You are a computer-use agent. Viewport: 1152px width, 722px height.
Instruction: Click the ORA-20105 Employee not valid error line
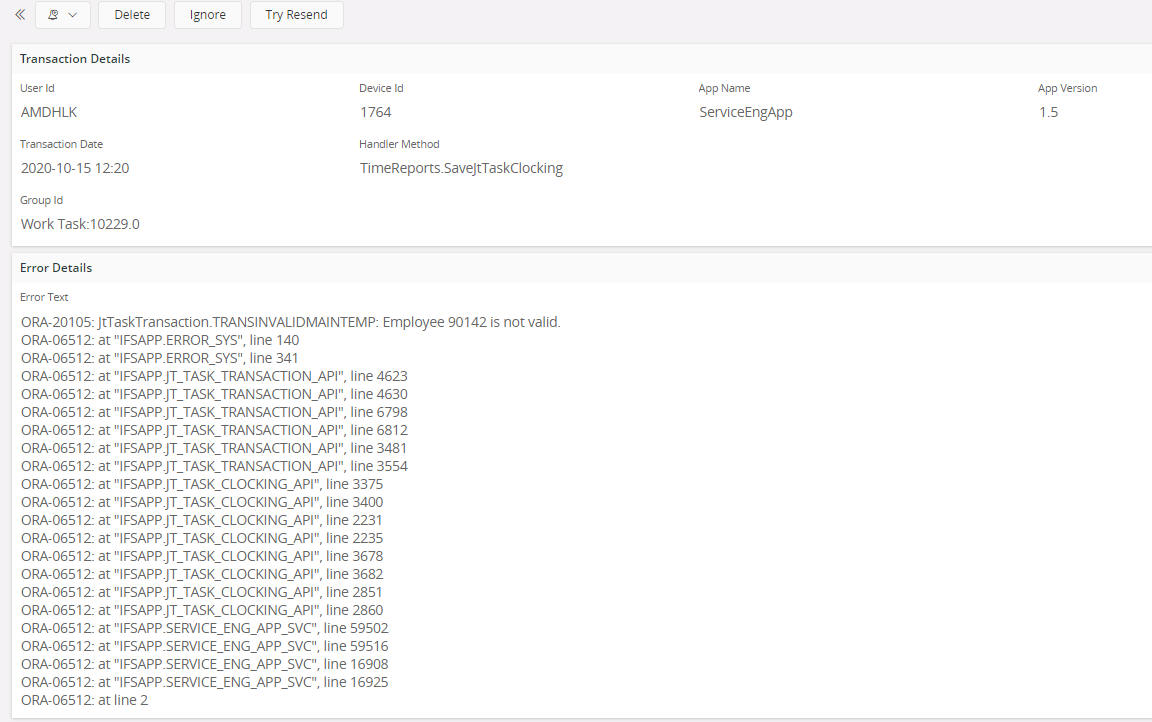[x=290, y=322]
